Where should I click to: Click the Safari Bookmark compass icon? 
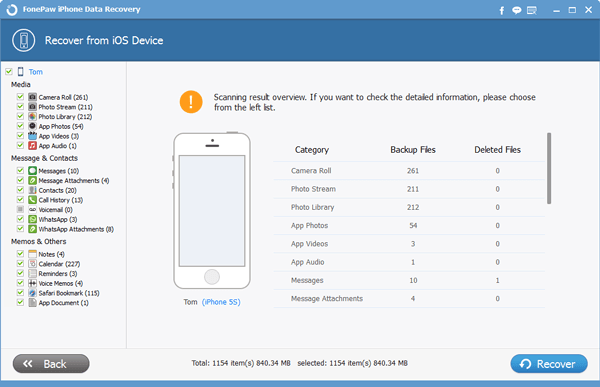pos(33,293)
